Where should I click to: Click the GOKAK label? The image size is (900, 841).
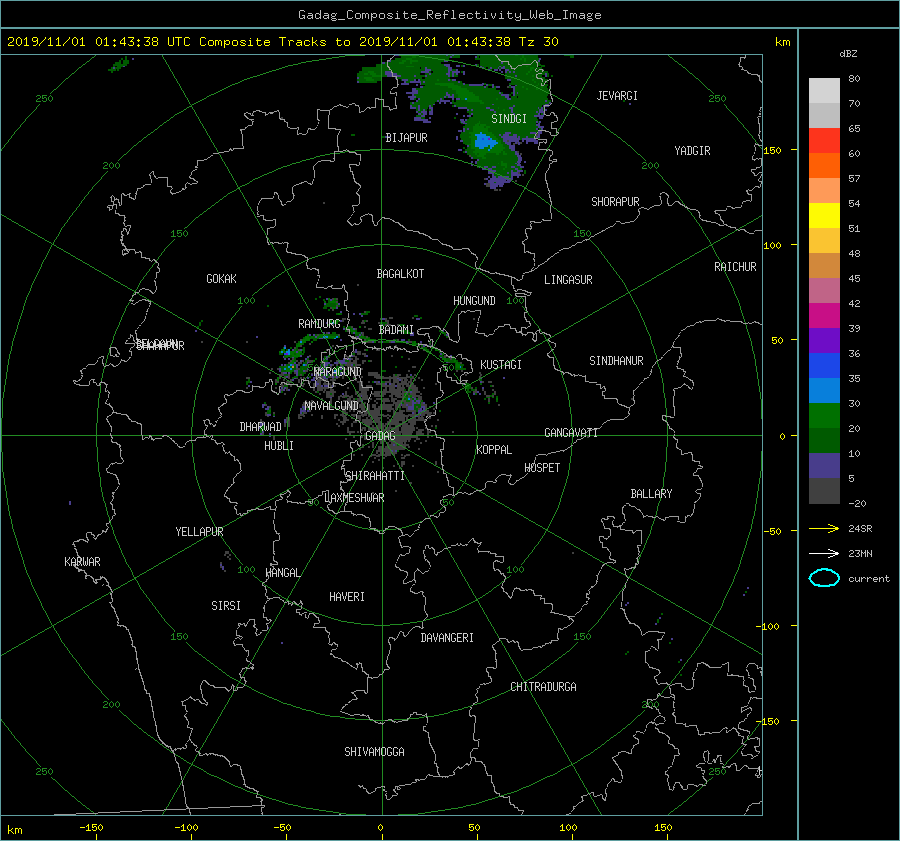[x=222, y=279]
